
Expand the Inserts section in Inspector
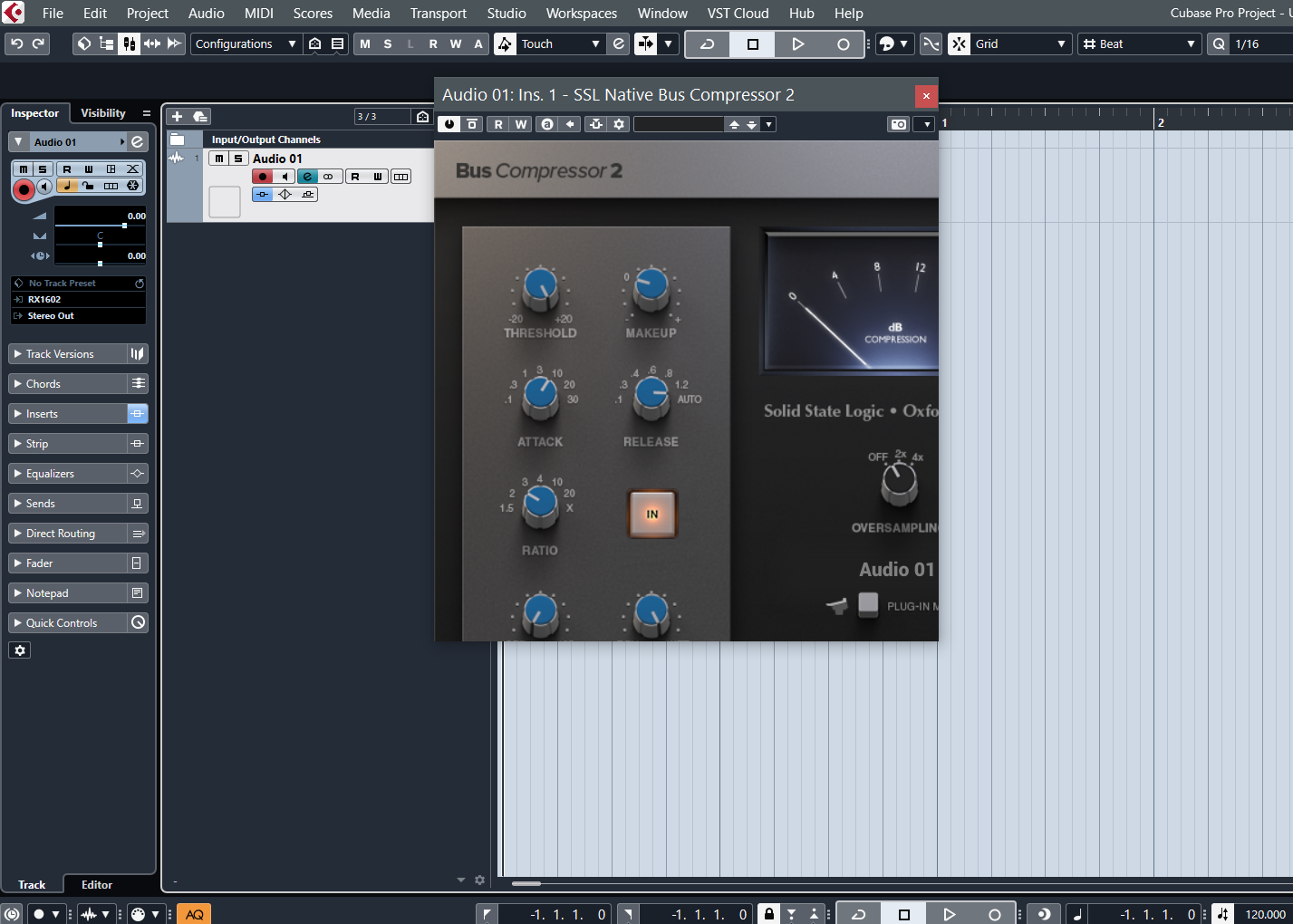coord(68,414)
